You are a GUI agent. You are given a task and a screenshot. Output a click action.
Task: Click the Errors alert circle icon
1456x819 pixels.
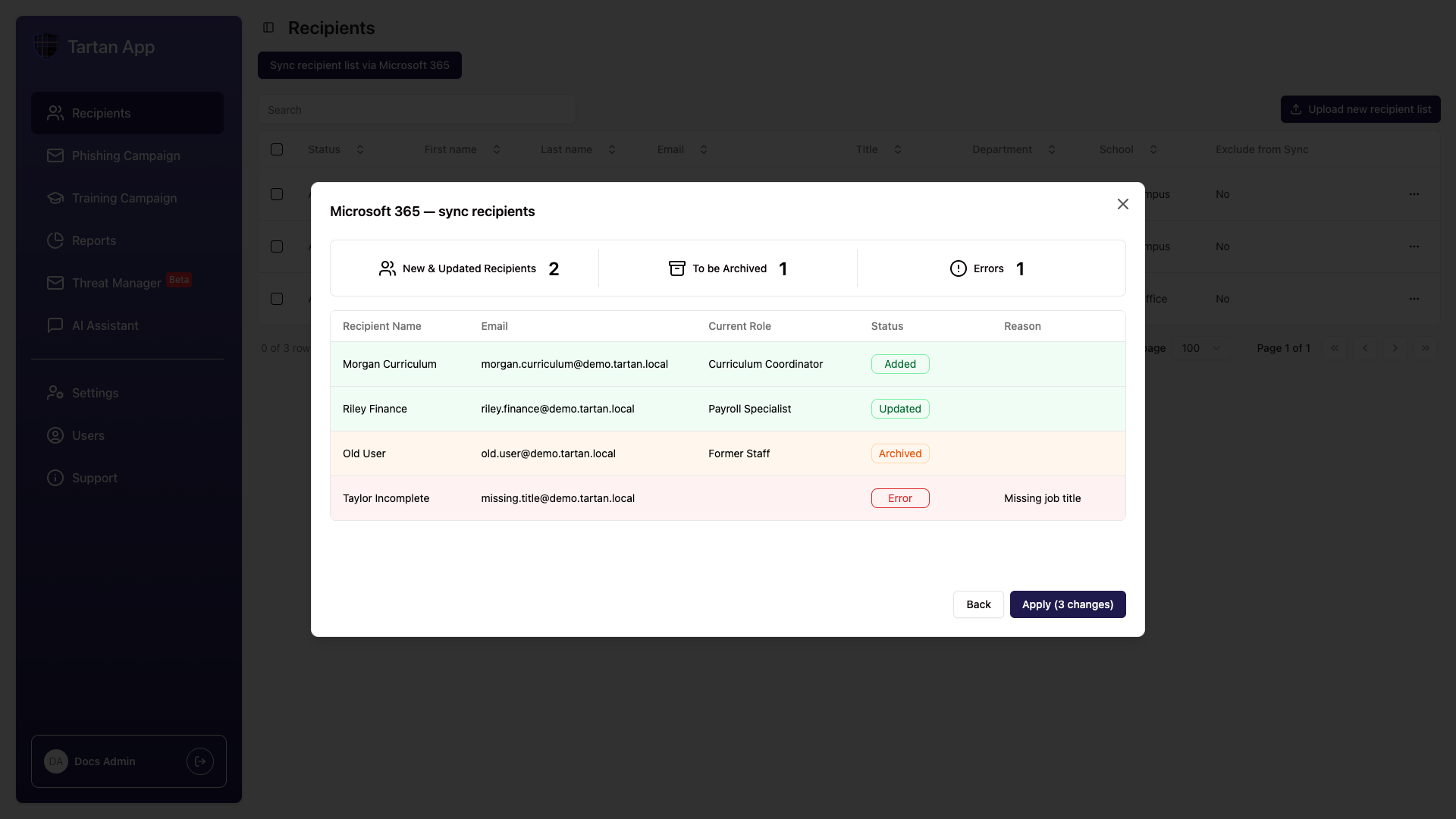point(959,268)
